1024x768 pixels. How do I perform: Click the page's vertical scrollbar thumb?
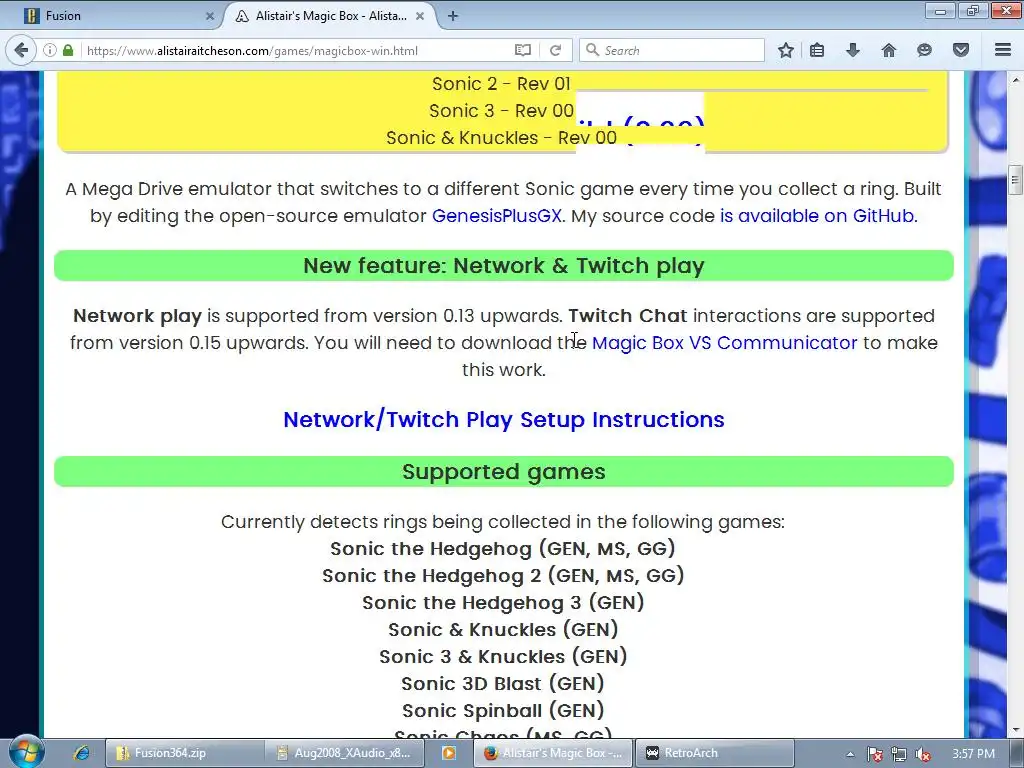click(1015, 181)
